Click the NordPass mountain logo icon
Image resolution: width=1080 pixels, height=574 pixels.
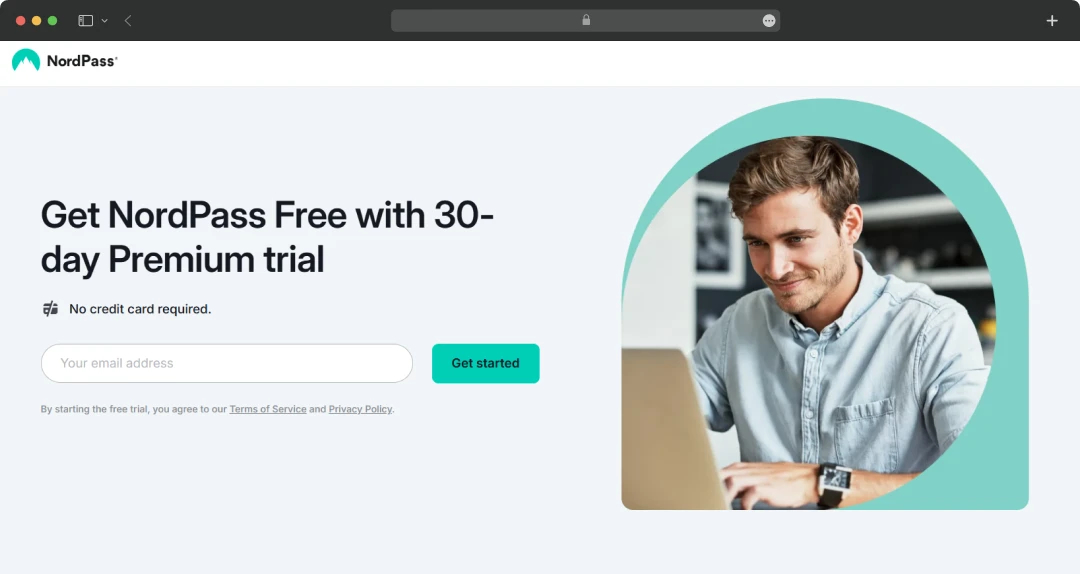pos(26,61)
